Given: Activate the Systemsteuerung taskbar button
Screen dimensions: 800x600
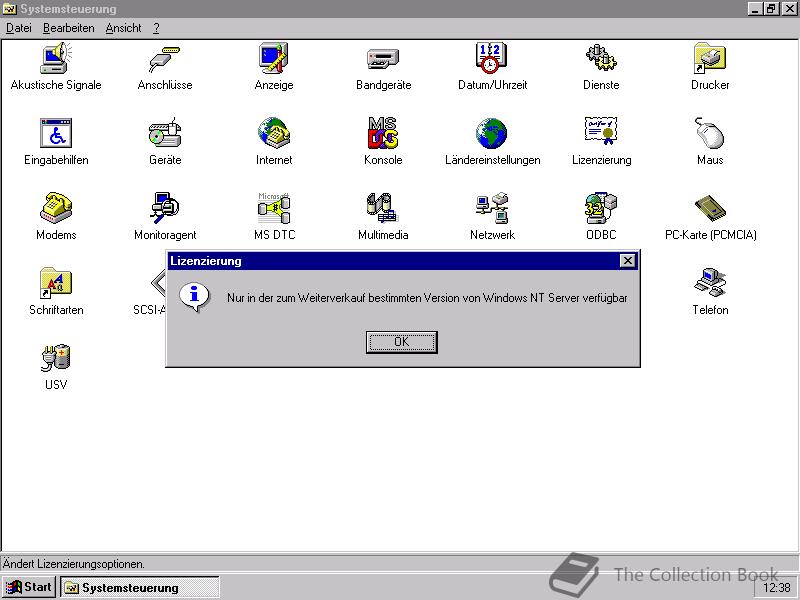Looking at the screenshot, I should (x=140, y=587).
